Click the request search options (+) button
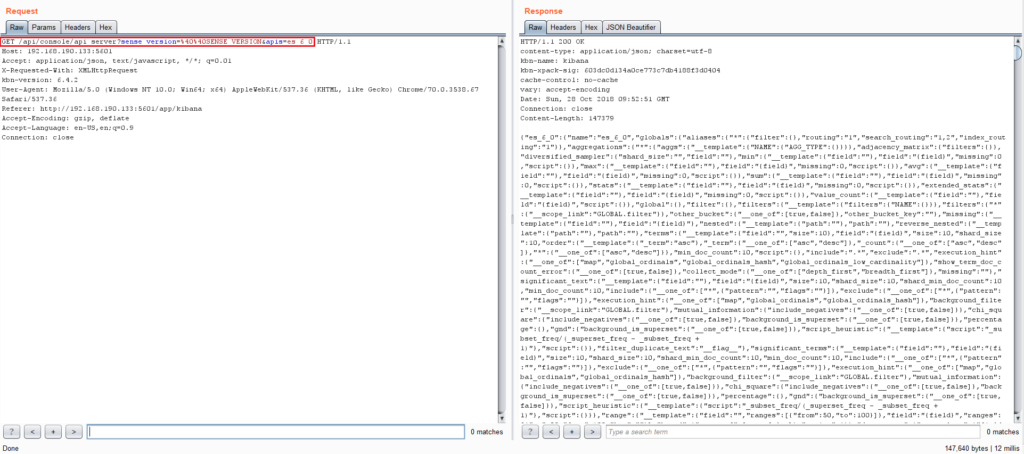 pyautogui.click(x=52, y=432)
